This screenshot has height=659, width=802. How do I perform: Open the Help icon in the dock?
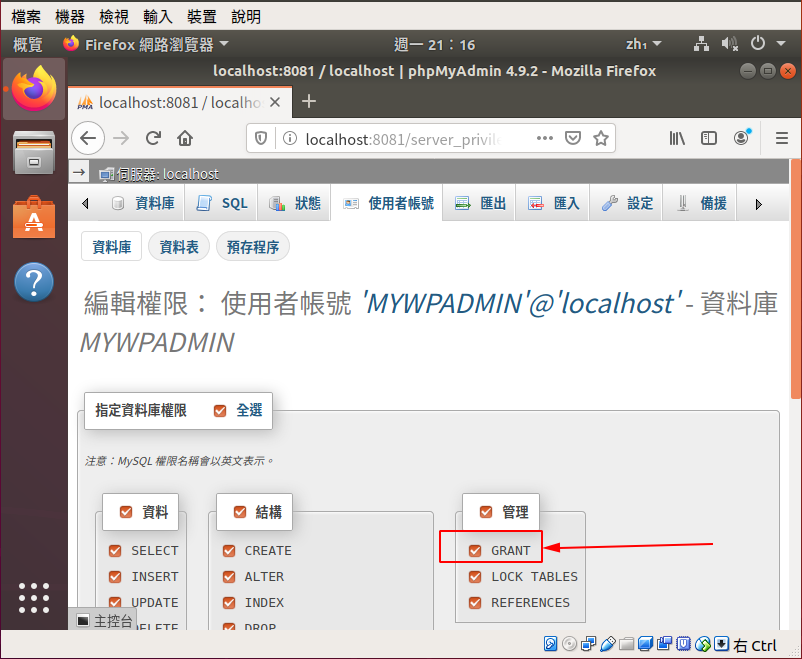[34, 281]
